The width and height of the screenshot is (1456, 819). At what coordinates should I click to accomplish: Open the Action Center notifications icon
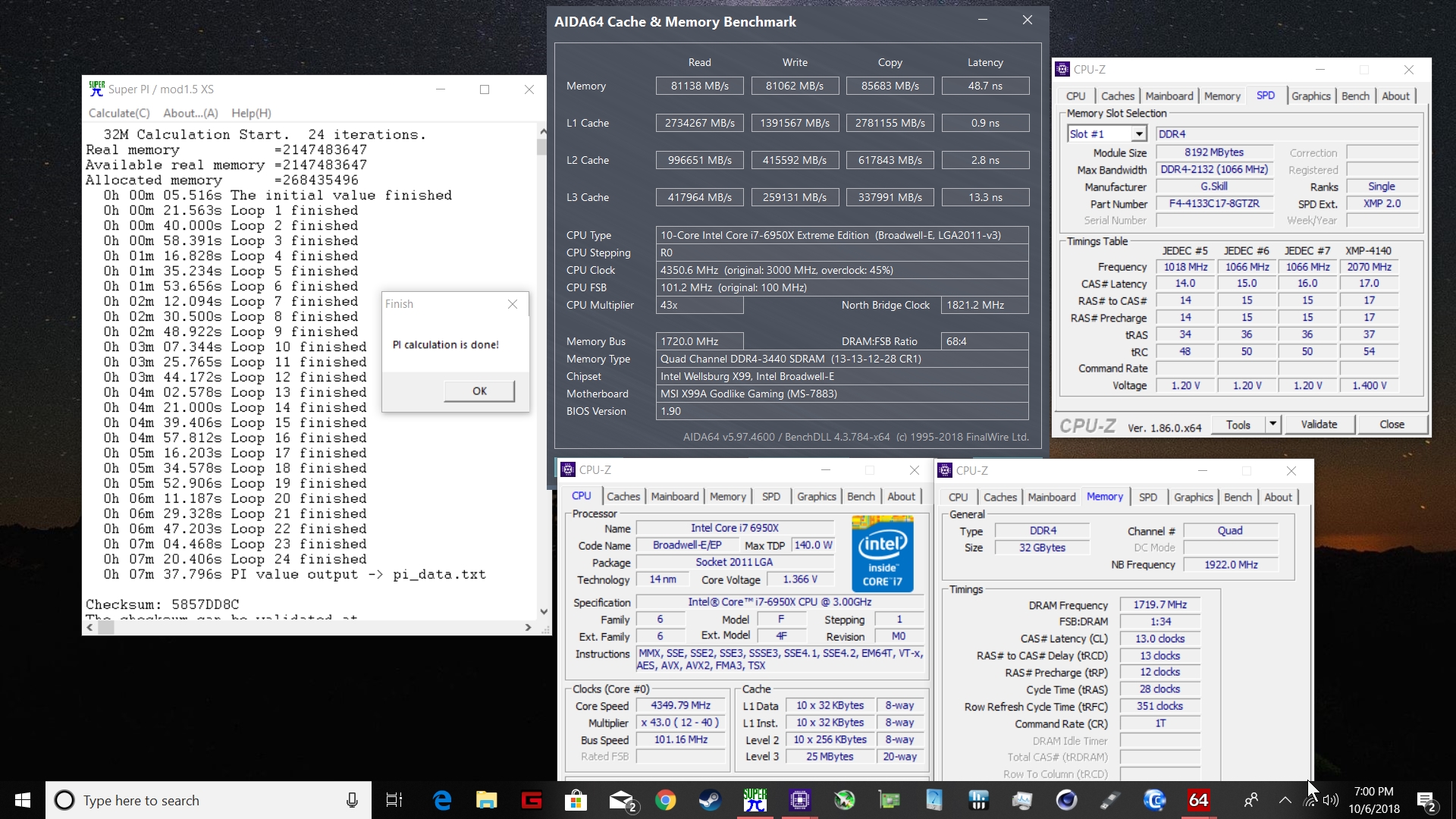coord(1426,801)
